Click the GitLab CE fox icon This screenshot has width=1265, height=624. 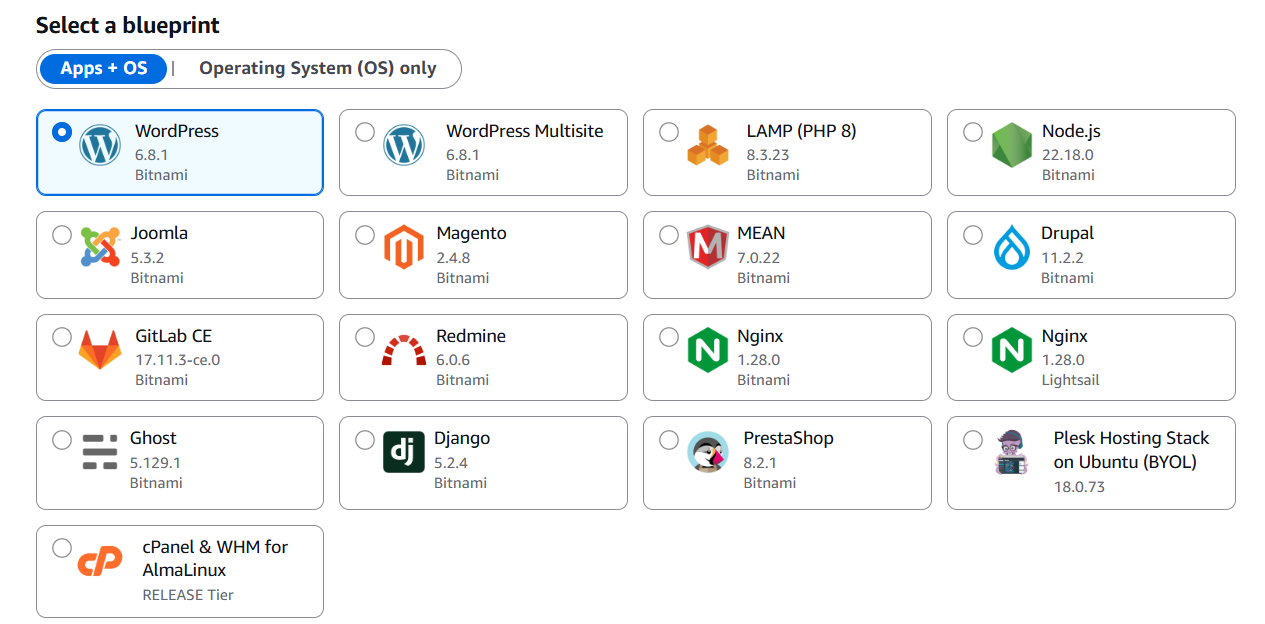[x=100, y=349]
